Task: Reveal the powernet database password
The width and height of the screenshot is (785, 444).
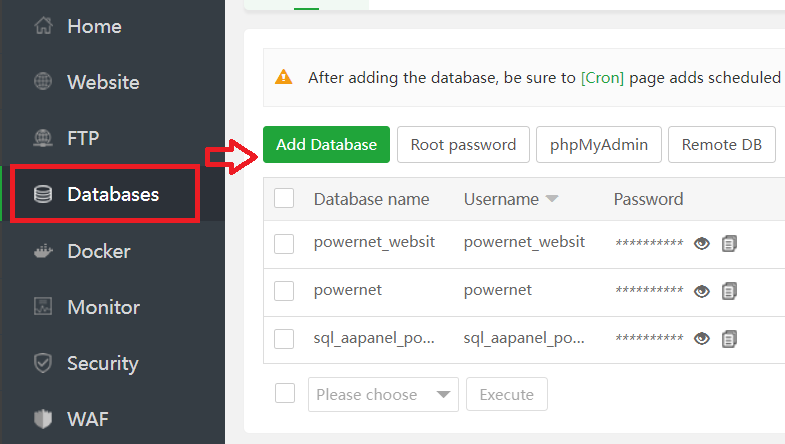Action: [702, 291]
